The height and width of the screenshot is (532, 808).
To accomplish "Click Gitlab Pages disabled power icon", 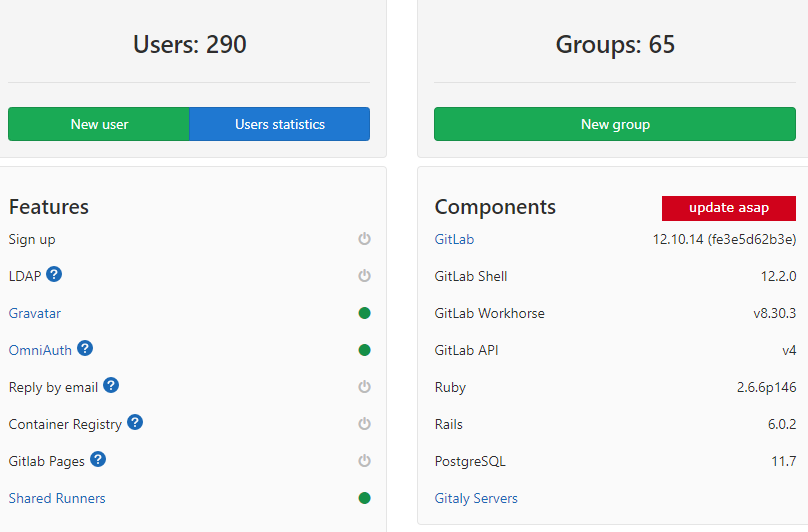I will [364, 461].
